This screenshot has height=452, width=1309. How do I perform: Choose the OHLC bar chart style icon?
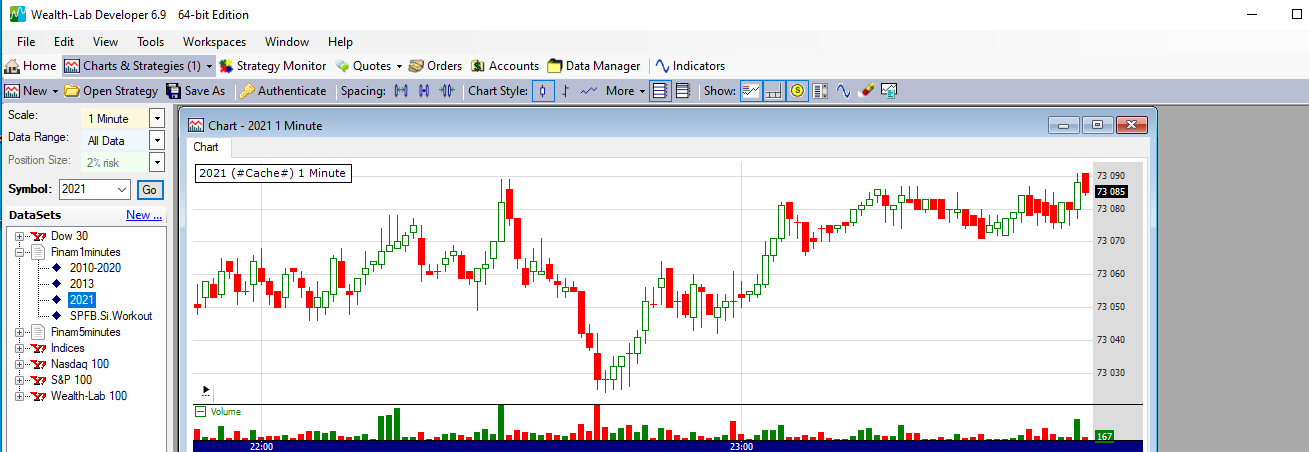click(x=566, y=91)
